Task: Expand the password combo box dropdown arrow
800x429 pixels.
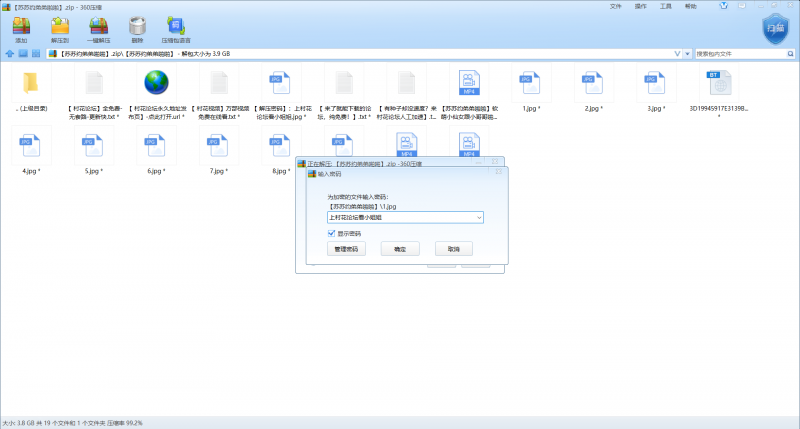Action: 479,216
